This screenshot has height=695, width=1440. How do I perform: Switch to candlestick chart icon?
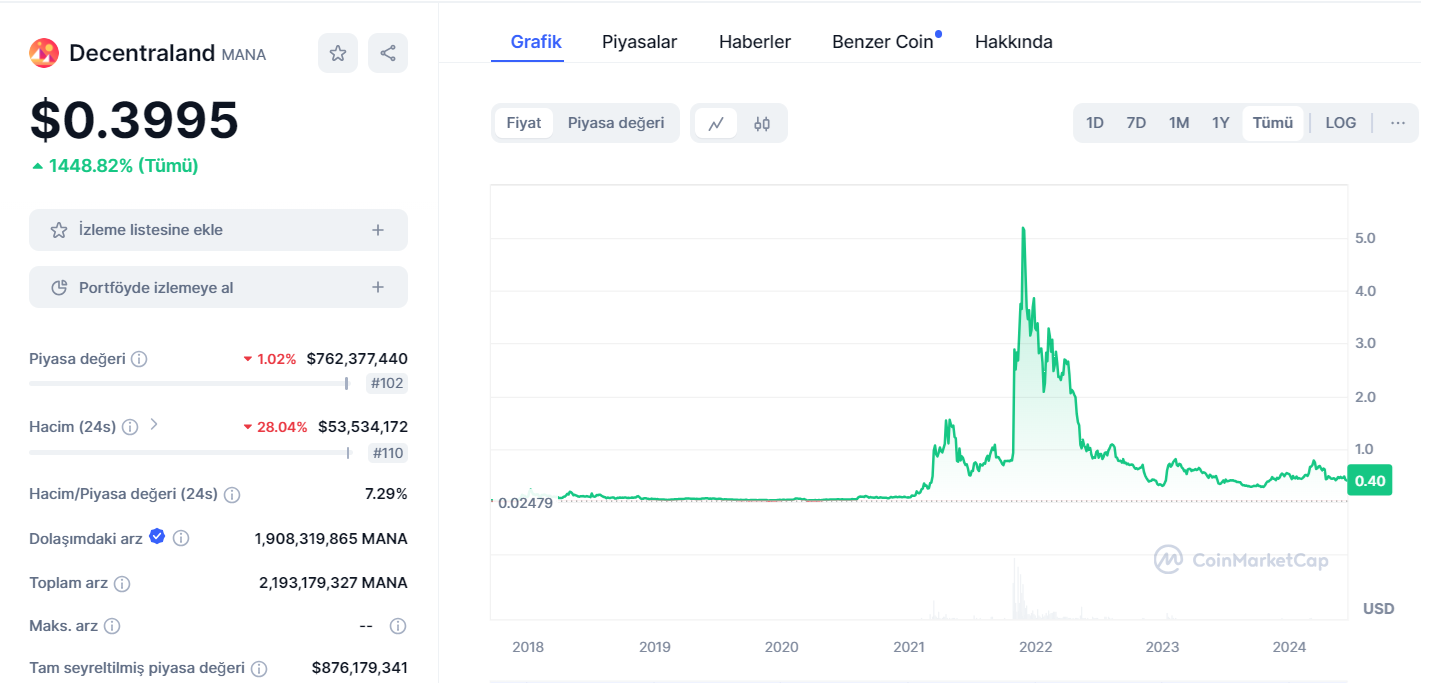(762, 123)
